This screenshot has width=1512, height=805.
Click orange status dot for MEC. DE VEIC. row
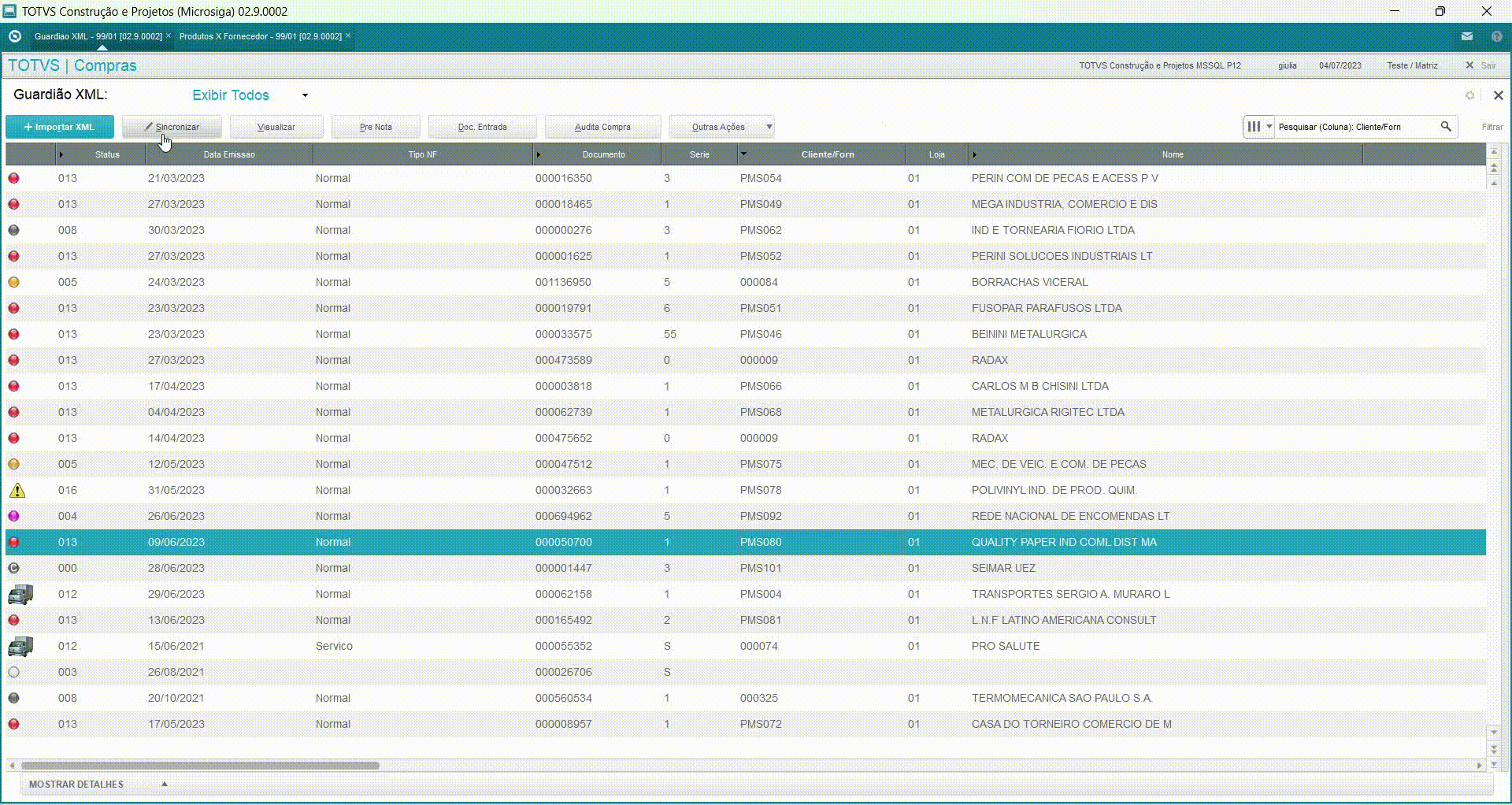click(x=13, y=464)
